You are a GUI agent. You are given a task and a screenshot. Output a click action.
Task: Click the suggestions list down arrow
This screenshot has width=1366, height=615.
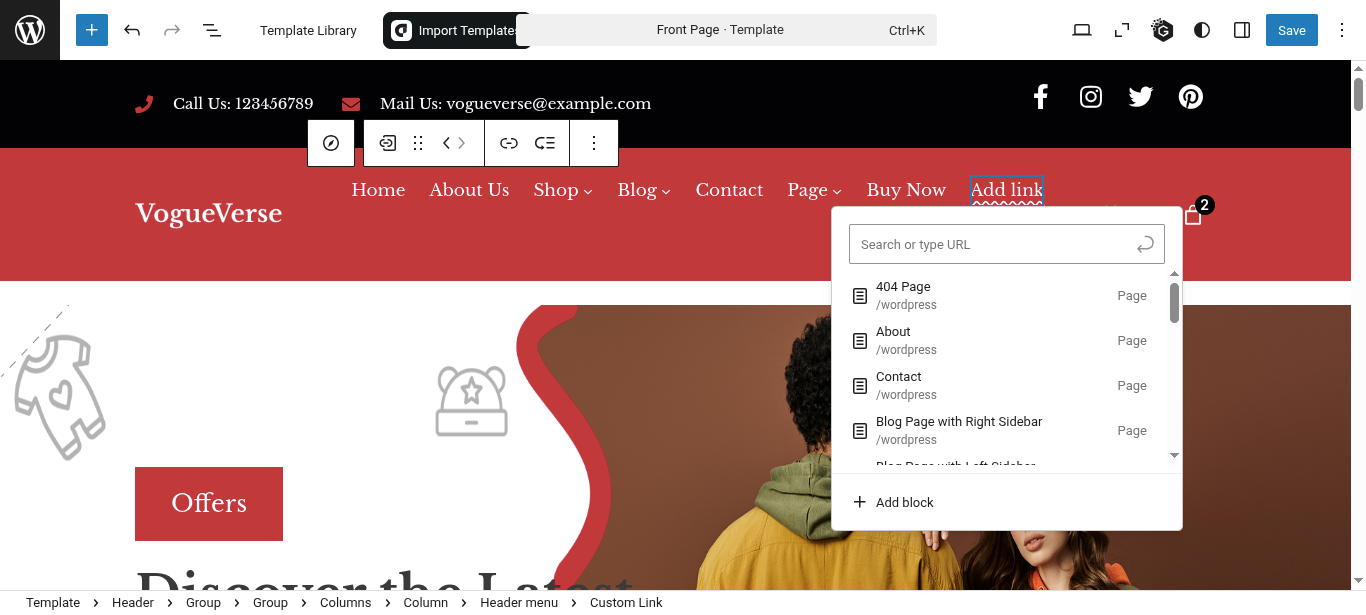(x=1174, y=456)
